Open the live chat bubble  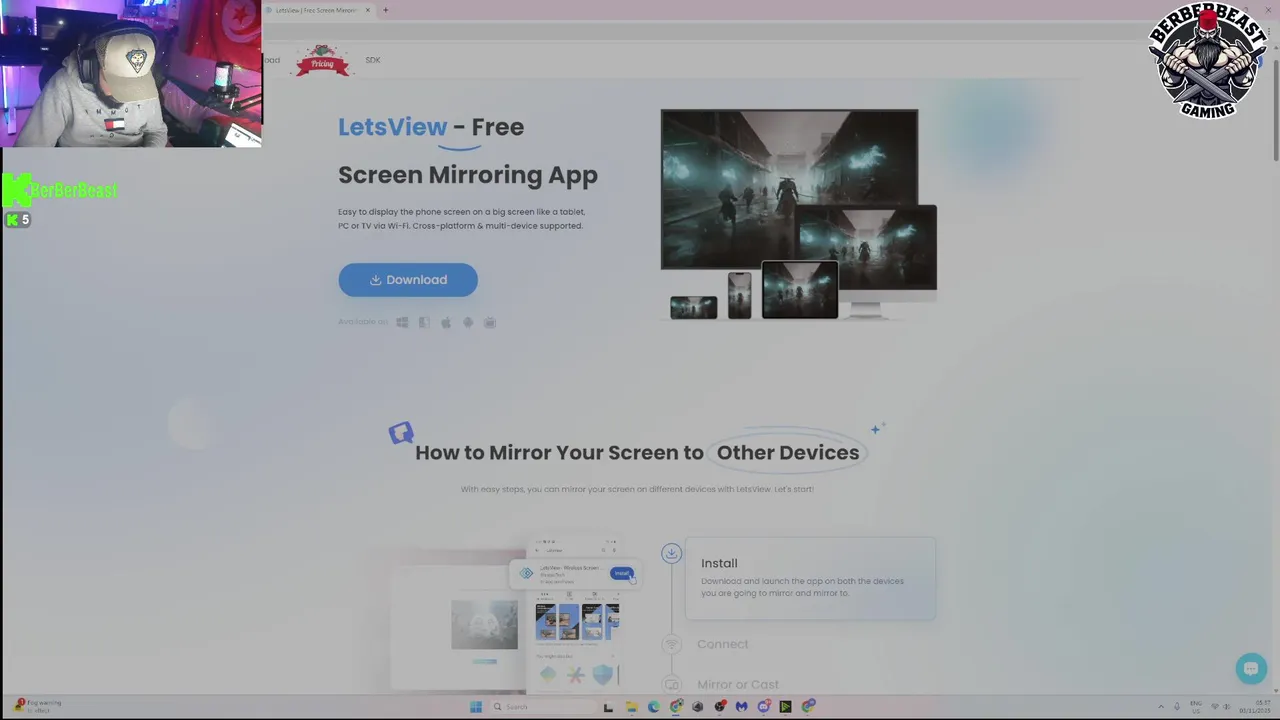1251,668
